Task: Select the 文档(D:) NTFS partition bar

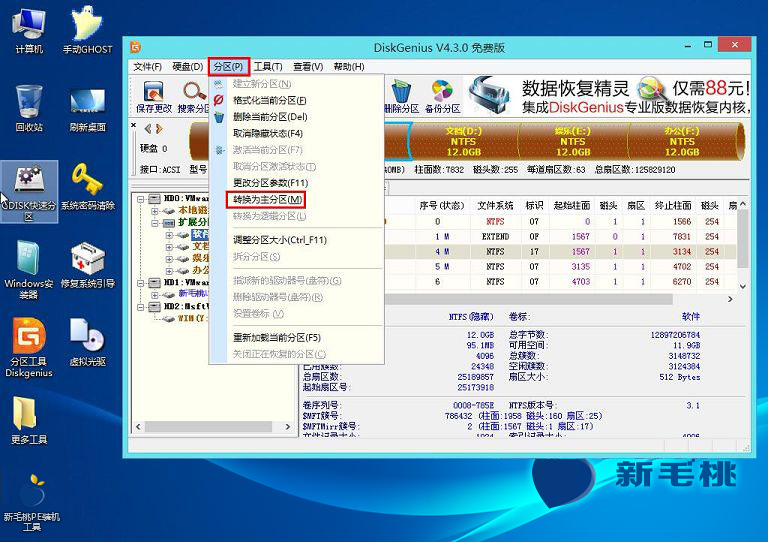Action: pos(463,141)
